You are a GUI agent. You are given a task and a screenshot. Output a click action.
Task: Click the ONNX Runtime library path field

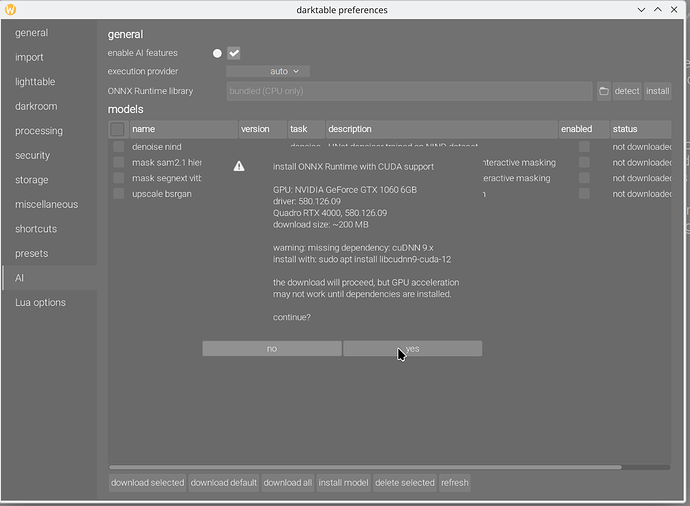coord(409,91)
